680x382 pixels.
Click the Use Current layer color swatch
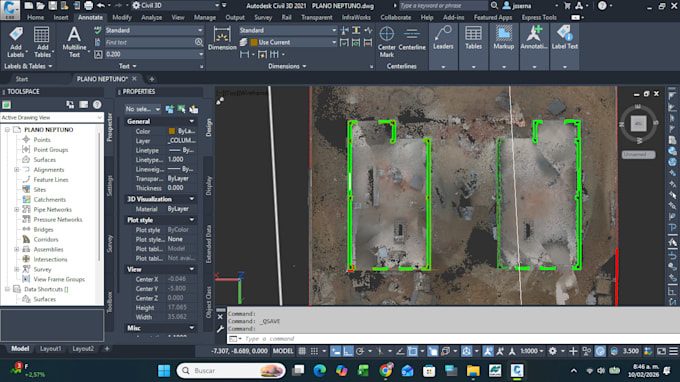click(254, 42)
